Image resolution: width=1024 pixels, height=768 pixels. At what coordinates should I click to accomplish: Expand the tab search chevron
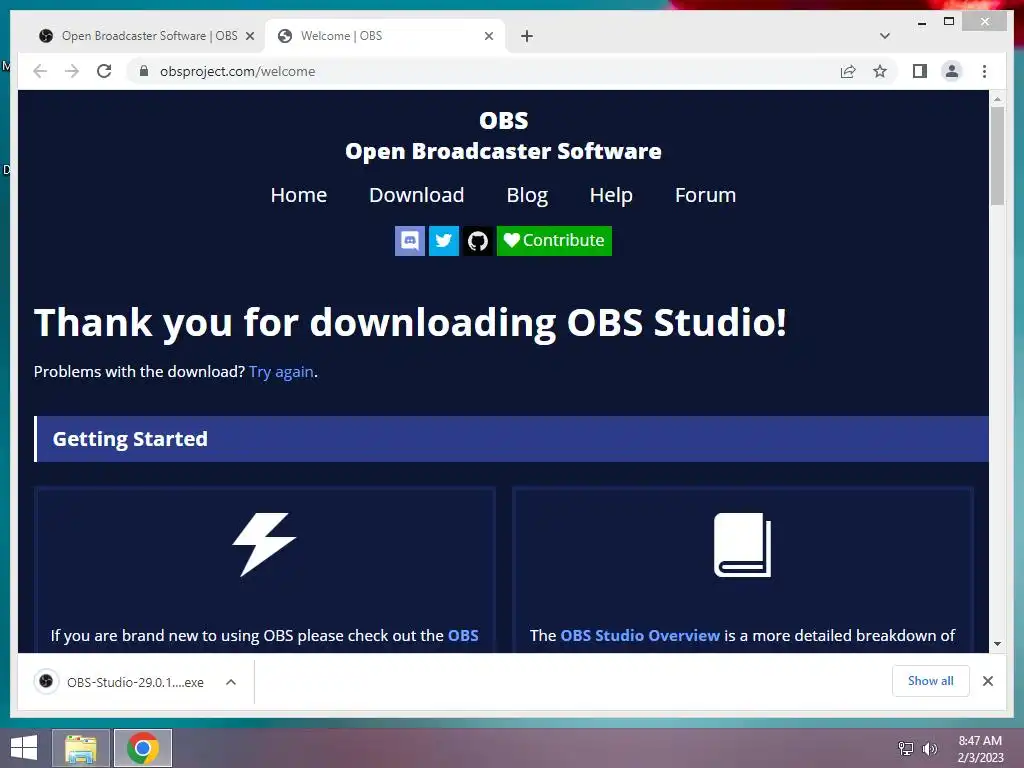pos(885,36)
